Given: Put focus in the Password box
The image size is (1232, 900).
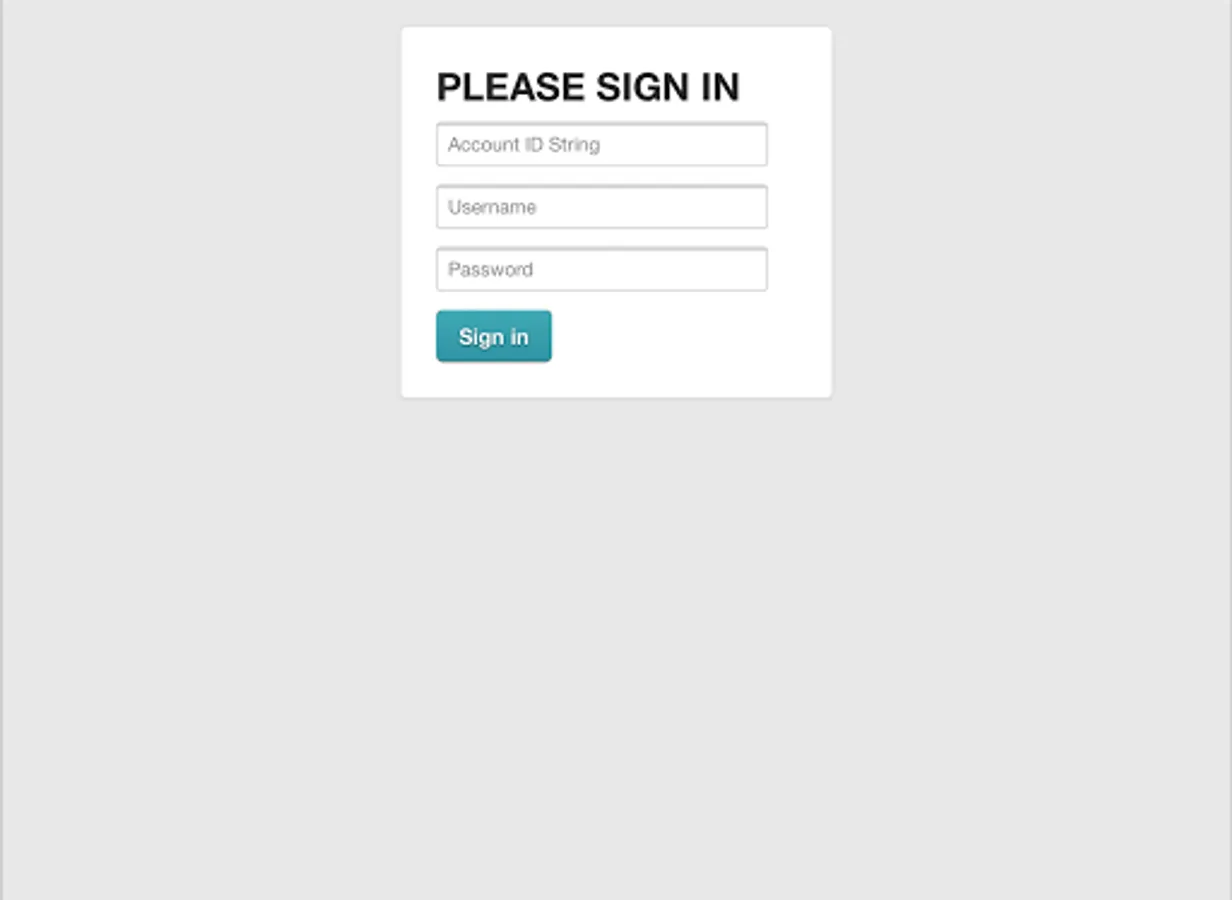Looking at the screenshot, I should click(601, 269).
